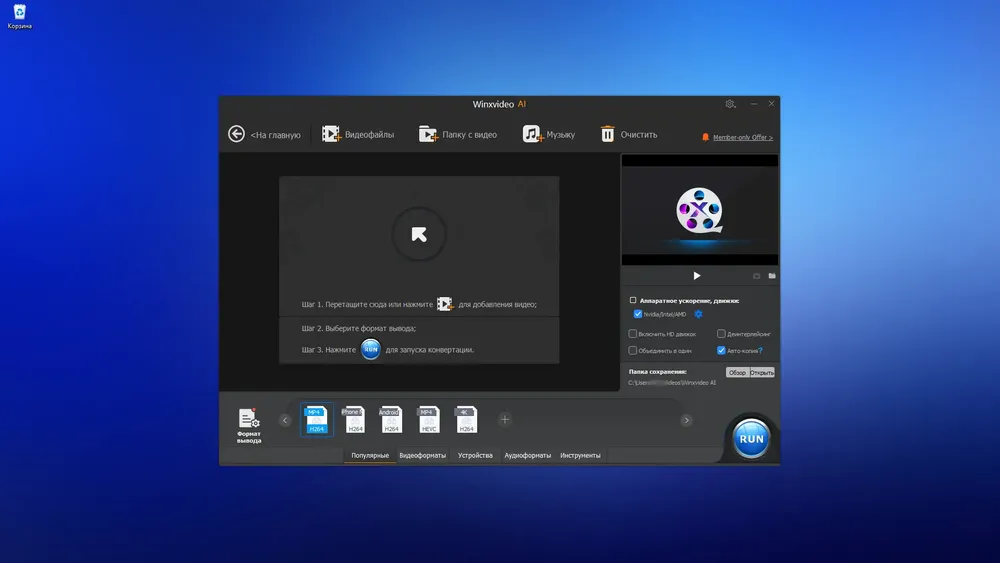This screenshot has width=1000, height=563.
Task: Open the Формат вывода settings icon
Action: (x=249, y=419)
